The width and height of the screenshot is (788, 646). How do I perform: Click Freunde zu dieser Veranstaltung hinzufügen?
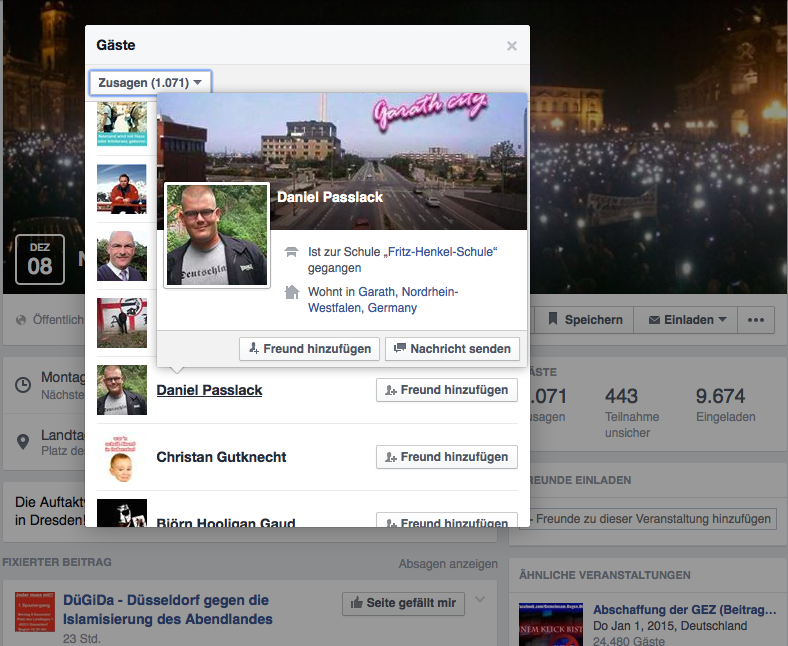(649, 518)
